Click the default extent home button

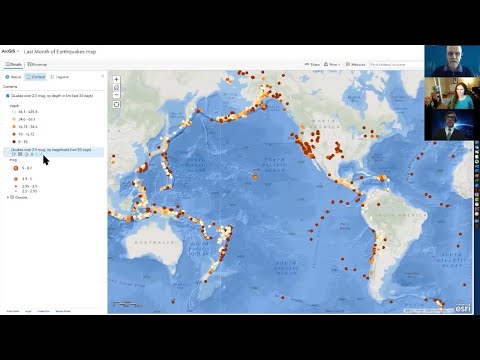point(116,87)
